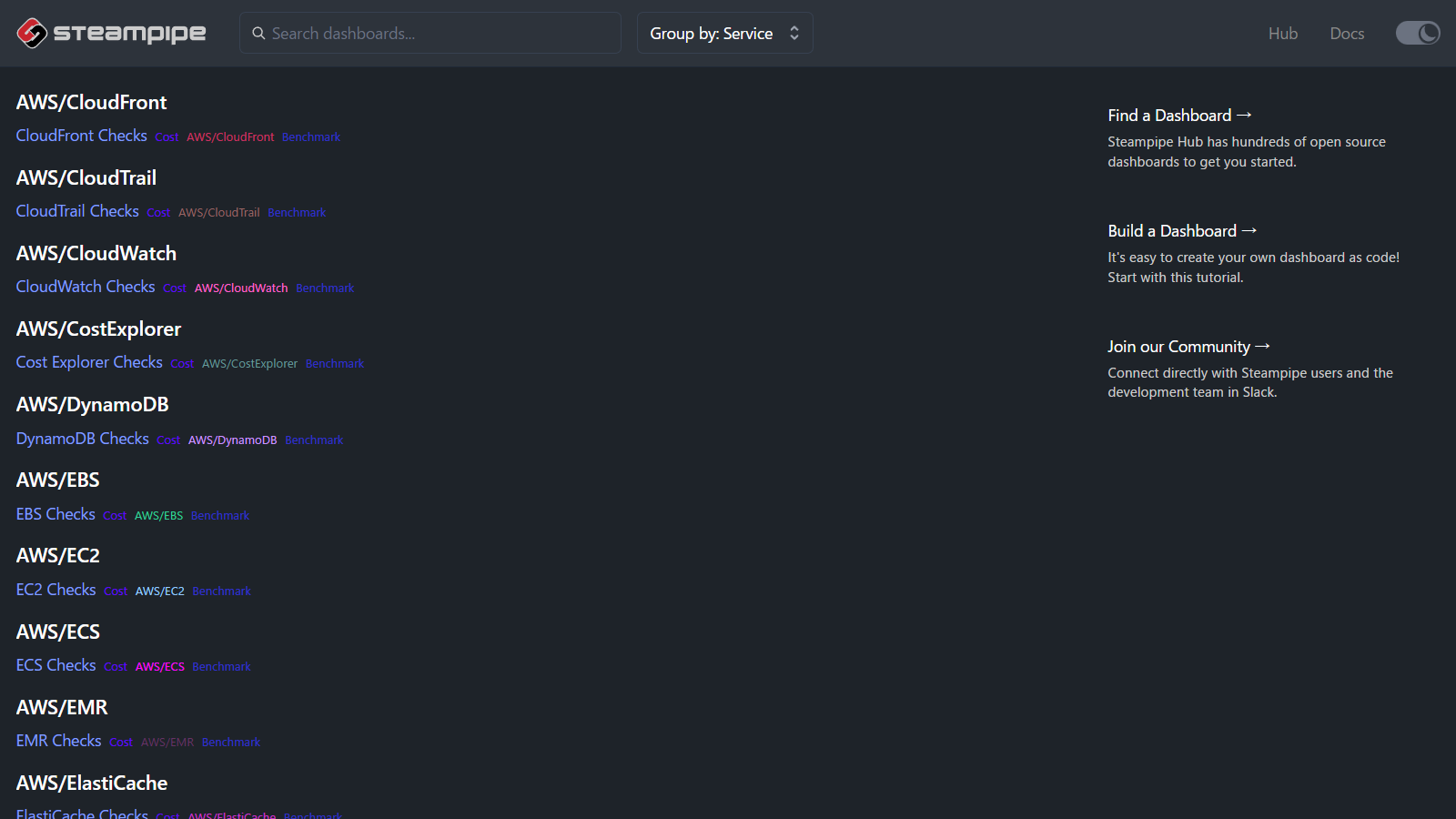Select the AWS/CloudWatch service tag

coord(240,288)
